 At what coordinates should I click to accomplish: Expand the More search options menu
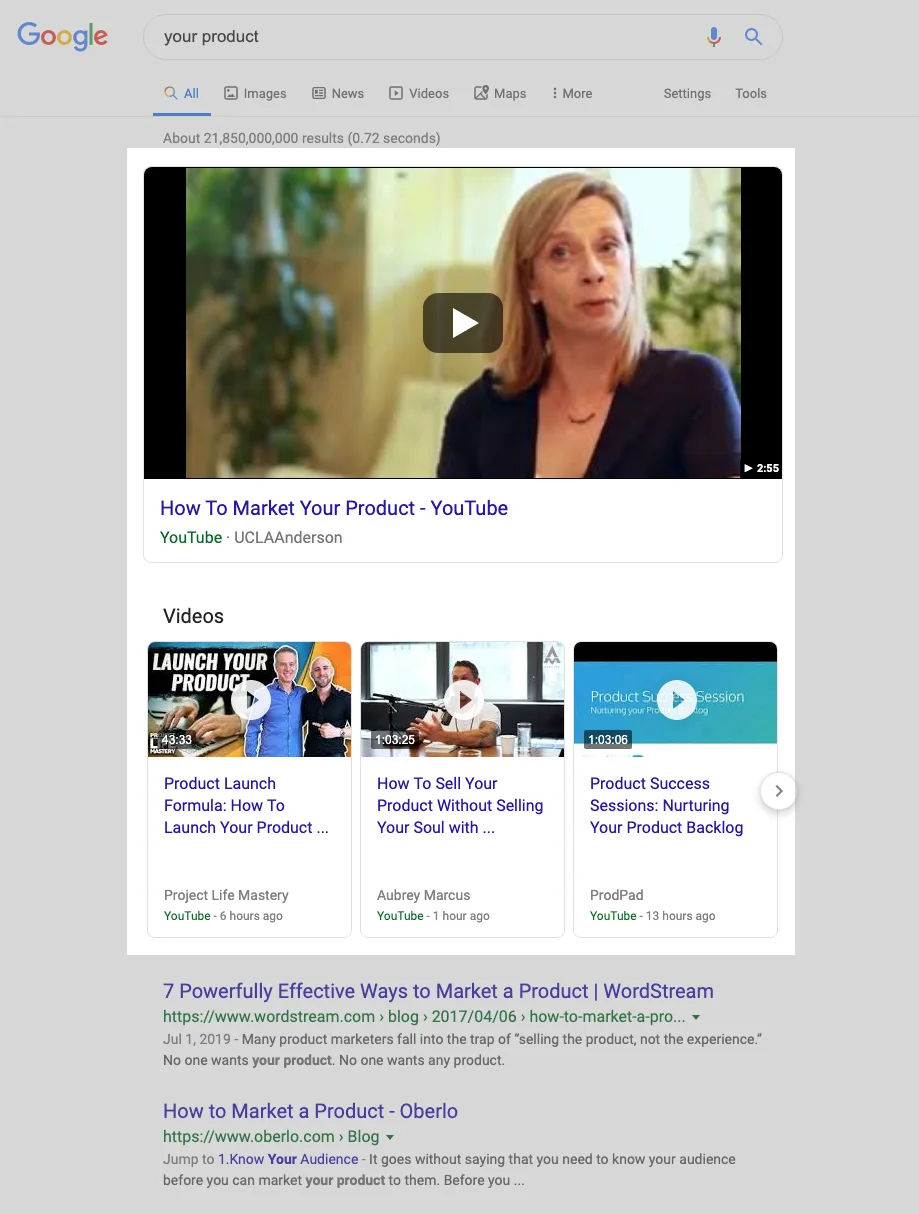[x=572, y=93]
